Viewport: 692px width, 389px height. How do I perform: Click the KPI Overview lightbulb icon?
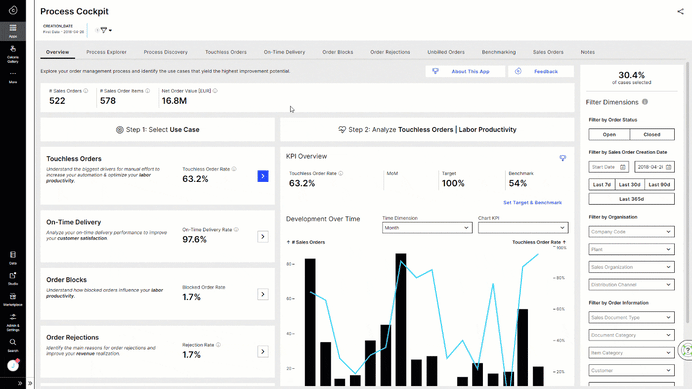pyautogui.click(x=562, y=158)
